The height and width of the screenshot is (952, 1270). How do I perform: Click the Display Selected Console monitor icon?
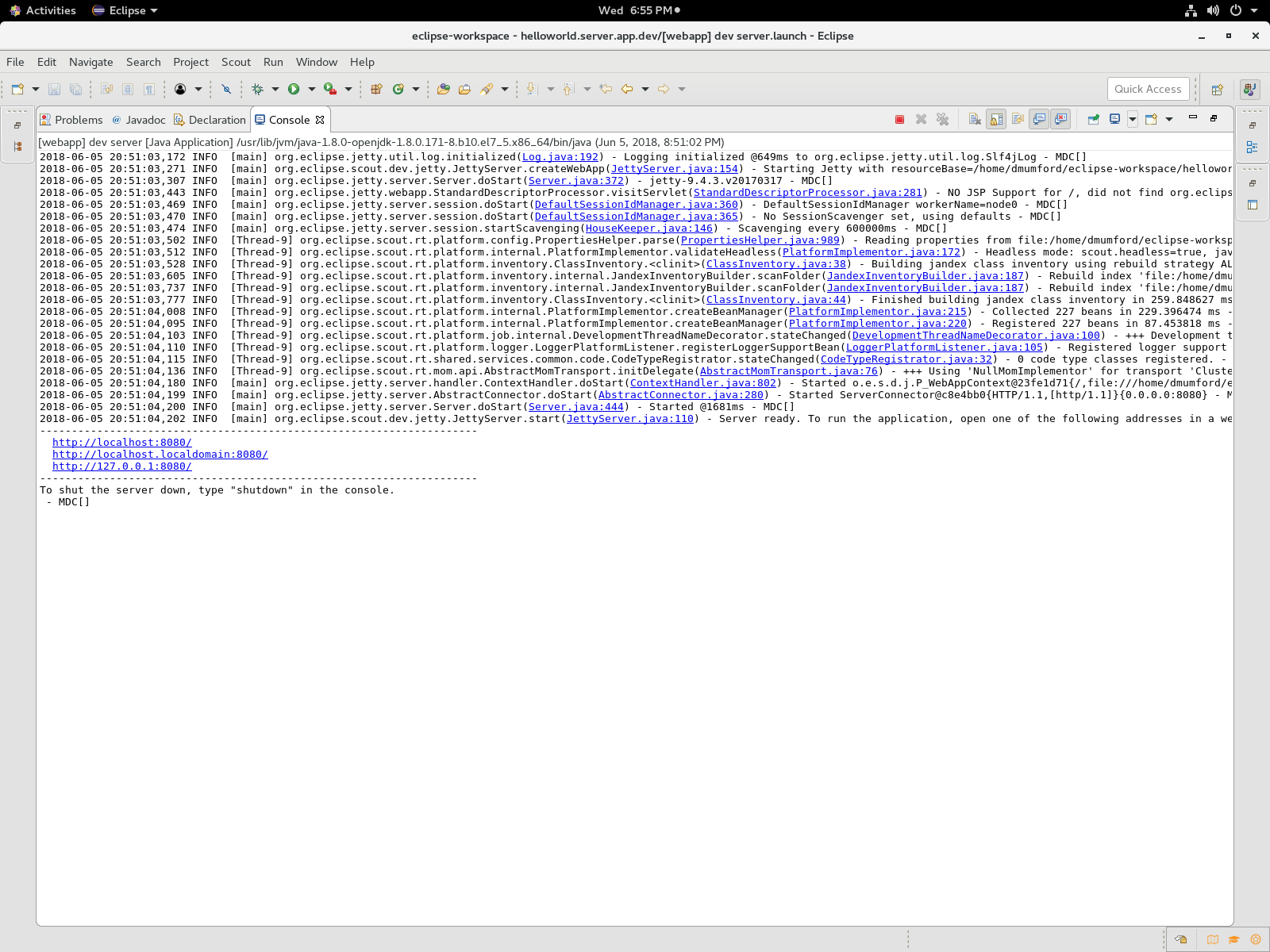1114,120
